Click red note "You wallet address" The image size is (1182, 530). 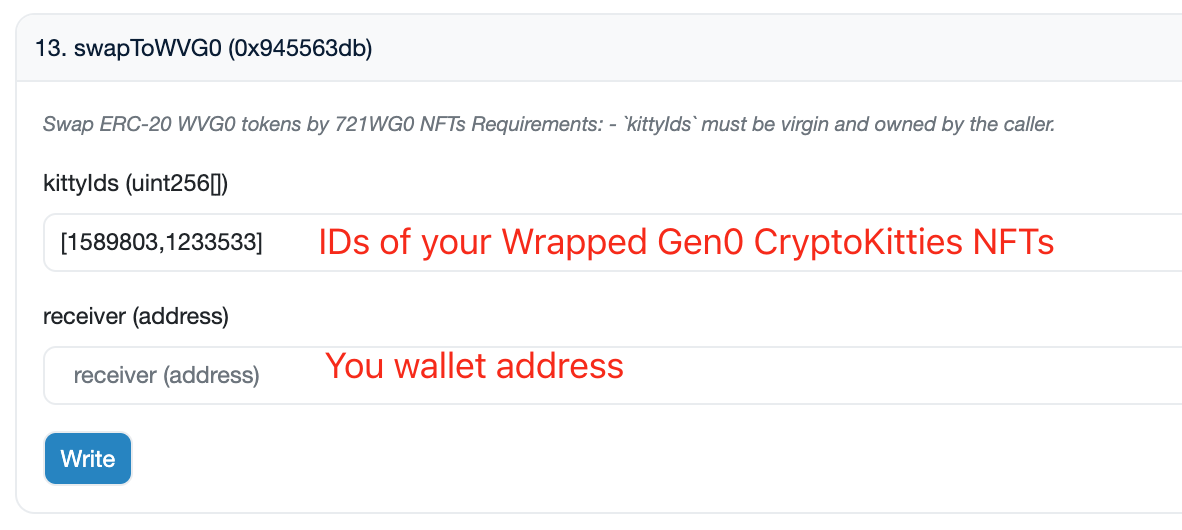474,366
